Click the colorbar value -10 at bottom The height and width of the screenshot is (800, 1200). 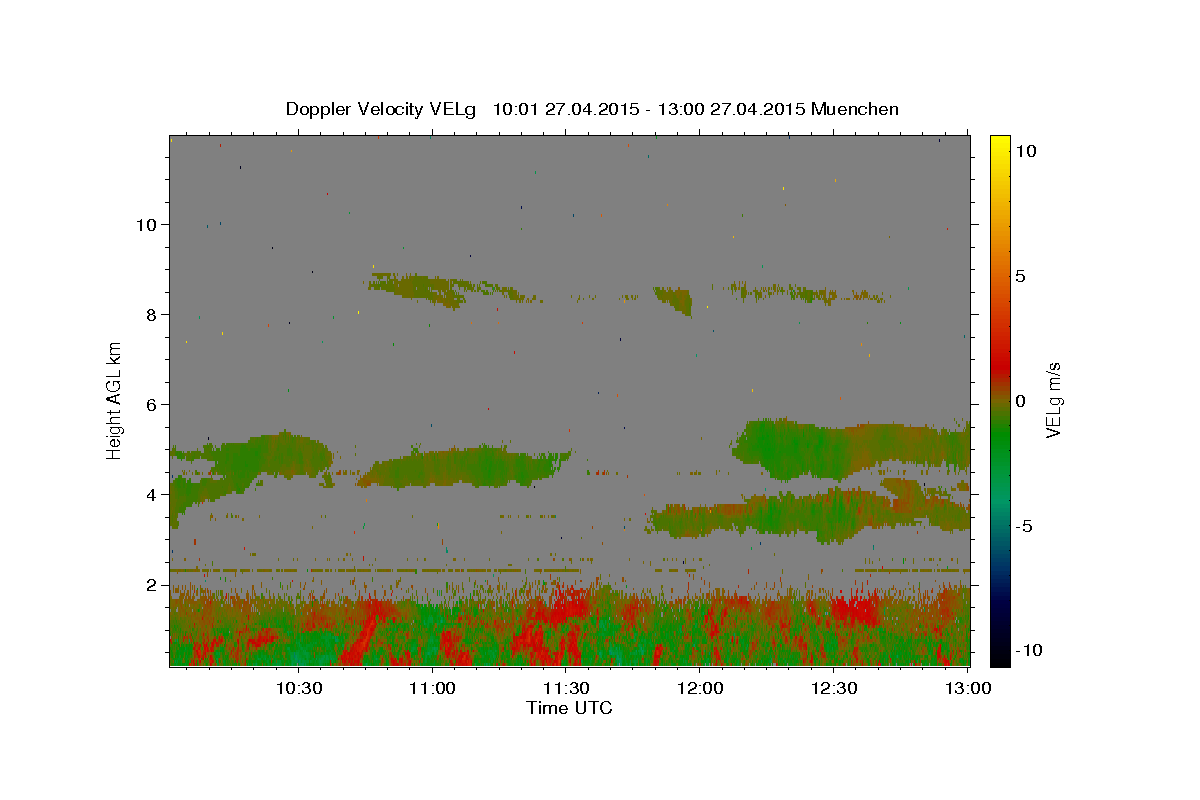click(1029, 650)
